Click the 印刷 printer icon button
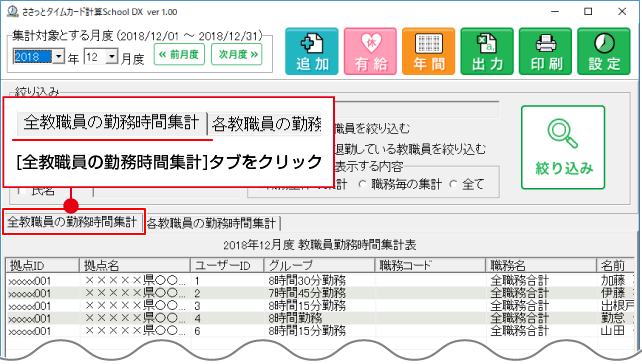This screenshot has width=642, height=364. pyautogui.click(x=545, y=52)
